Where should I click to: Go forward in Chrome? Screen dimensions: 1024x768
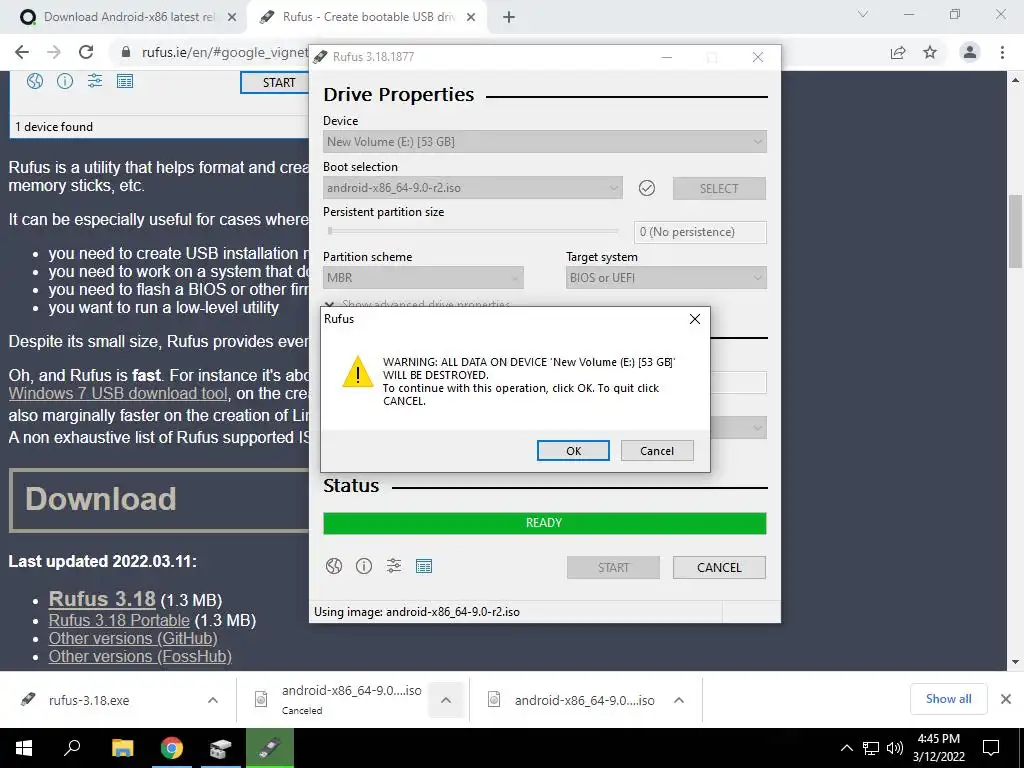54,52
